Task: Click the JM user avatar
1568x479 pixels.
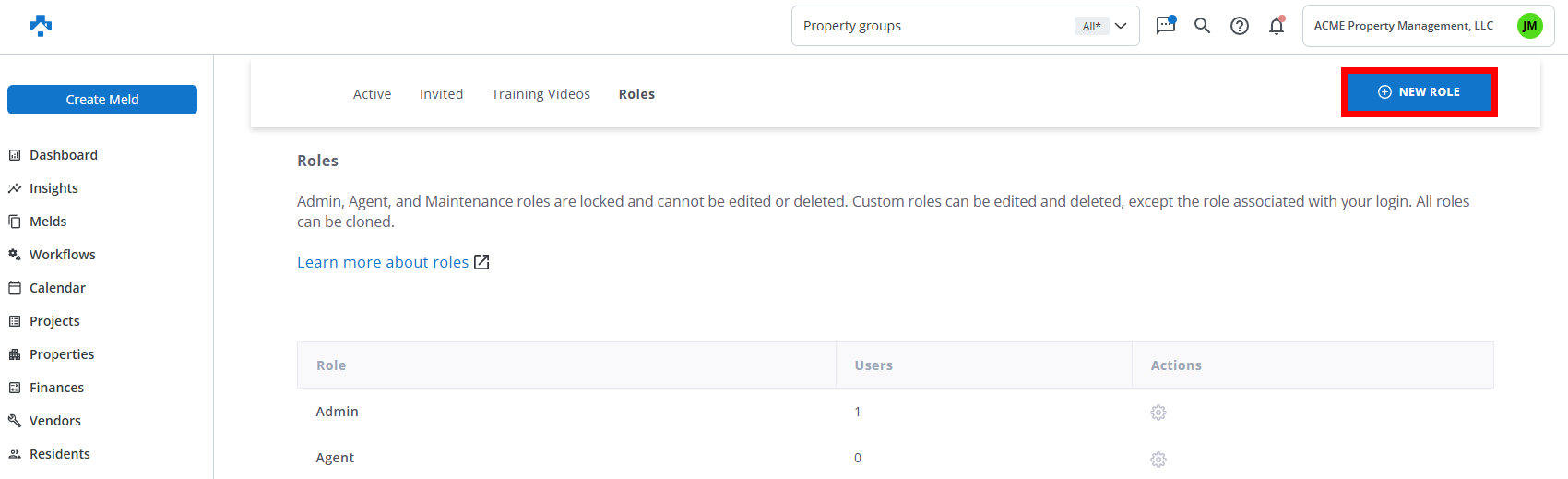Action: 1529,26
